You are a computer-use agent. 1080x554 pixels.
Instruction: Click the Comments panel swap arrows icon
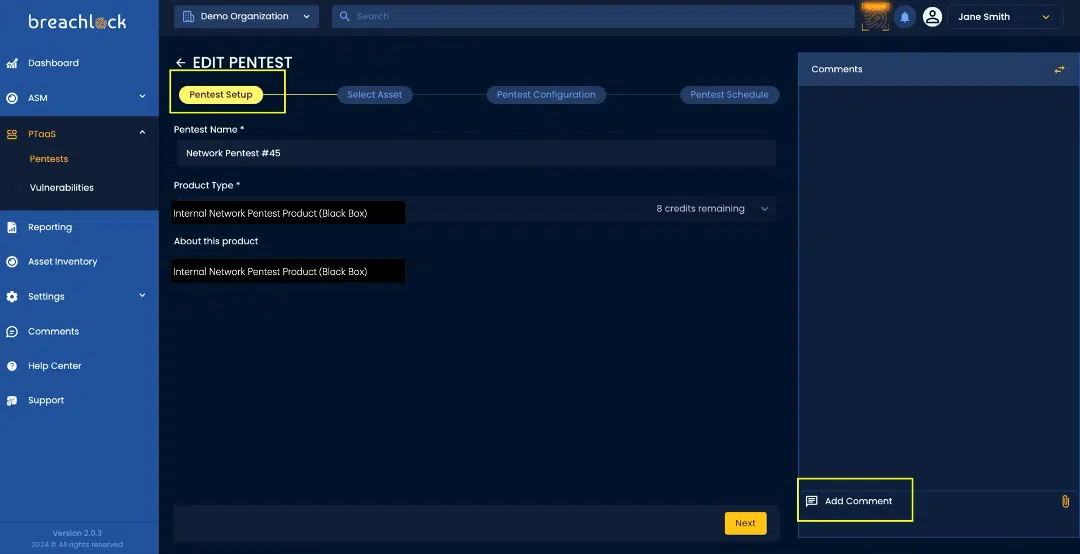1059,70
